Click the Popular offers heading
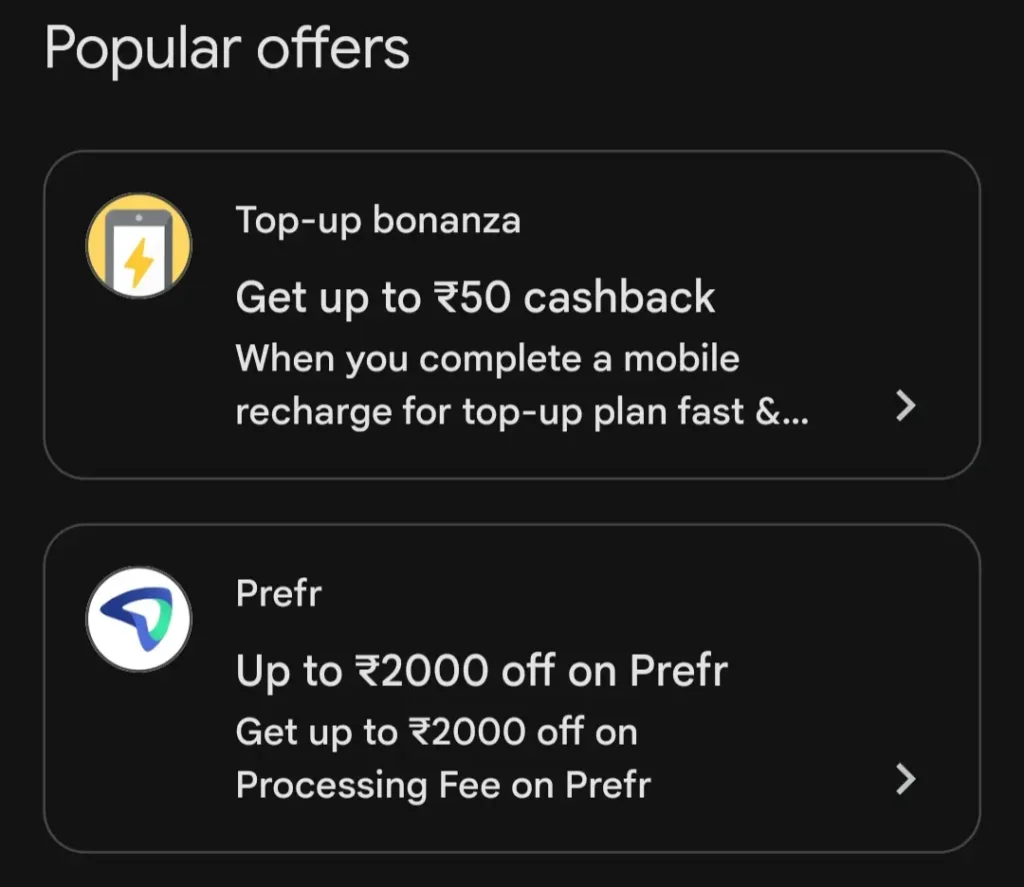 [229, 48]
